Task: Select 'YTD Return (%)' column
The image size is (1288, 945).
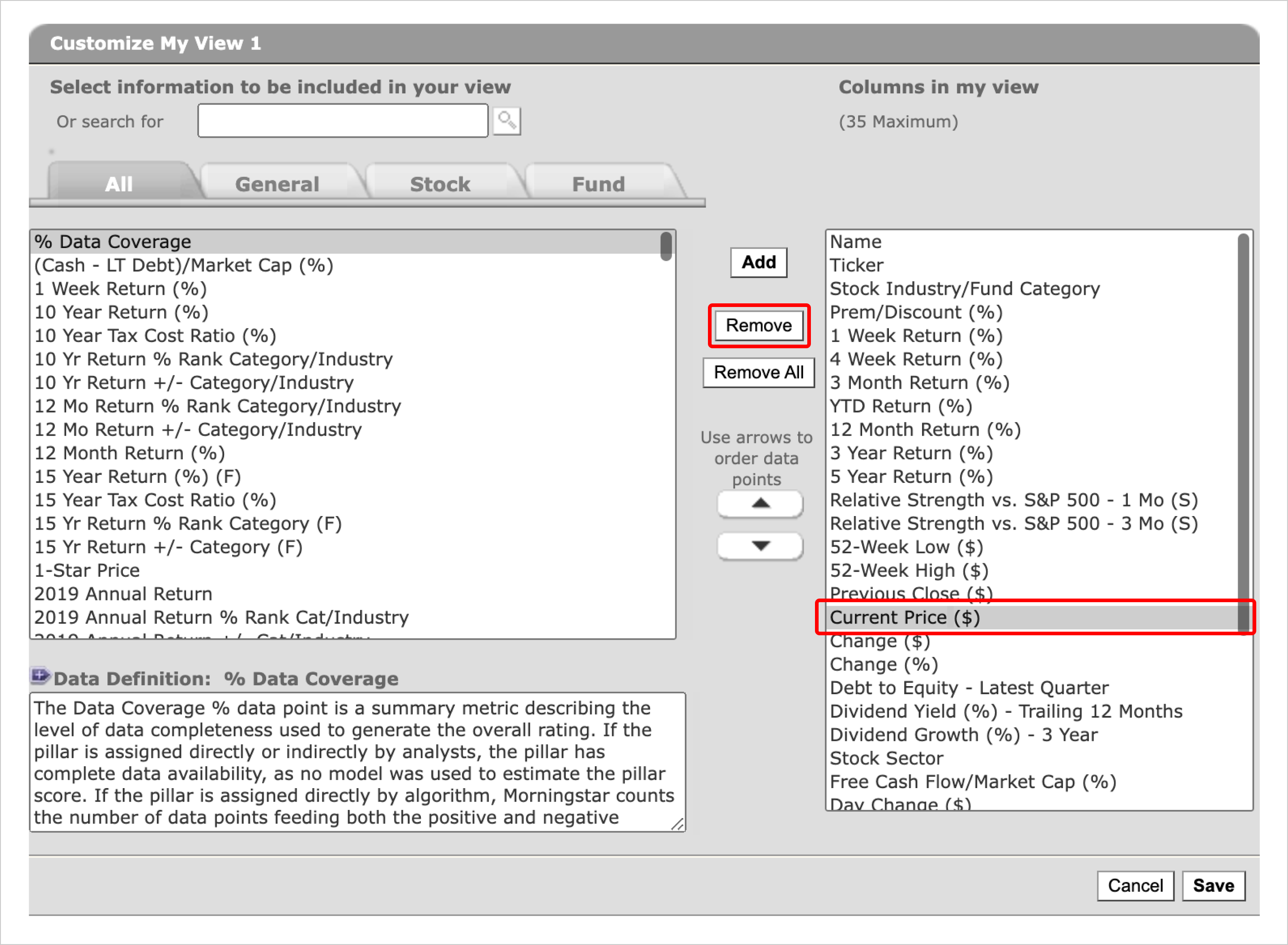Action: [1032, 406]
